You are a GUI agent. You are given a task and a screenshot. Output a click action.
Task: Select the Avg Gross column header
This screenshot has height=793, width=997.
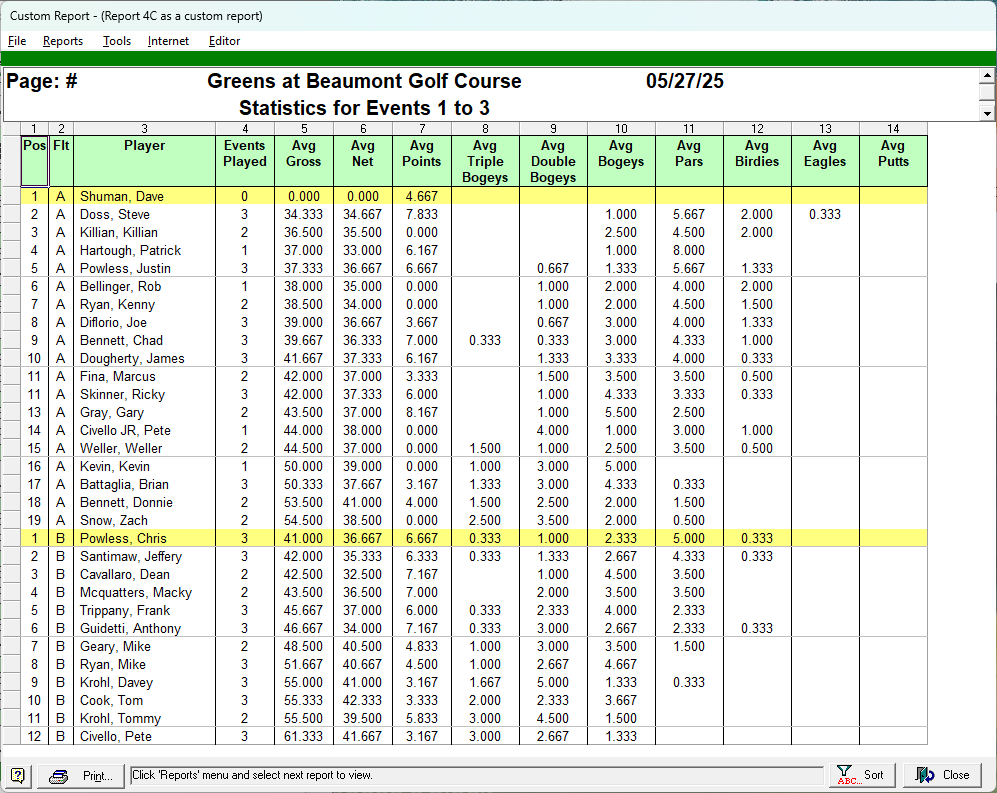303,154
